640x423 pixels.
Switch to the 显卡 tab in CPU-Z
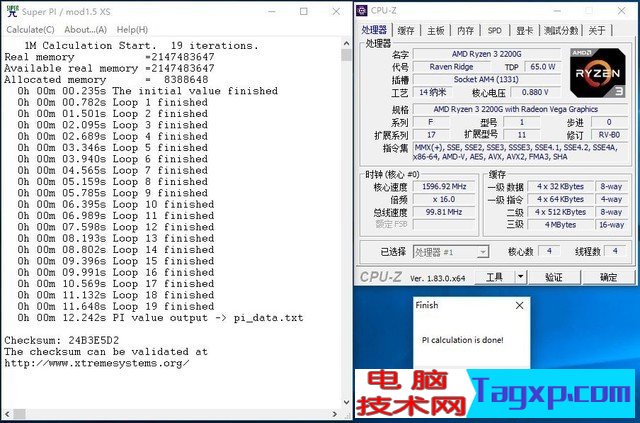click(x=524, y=30)
